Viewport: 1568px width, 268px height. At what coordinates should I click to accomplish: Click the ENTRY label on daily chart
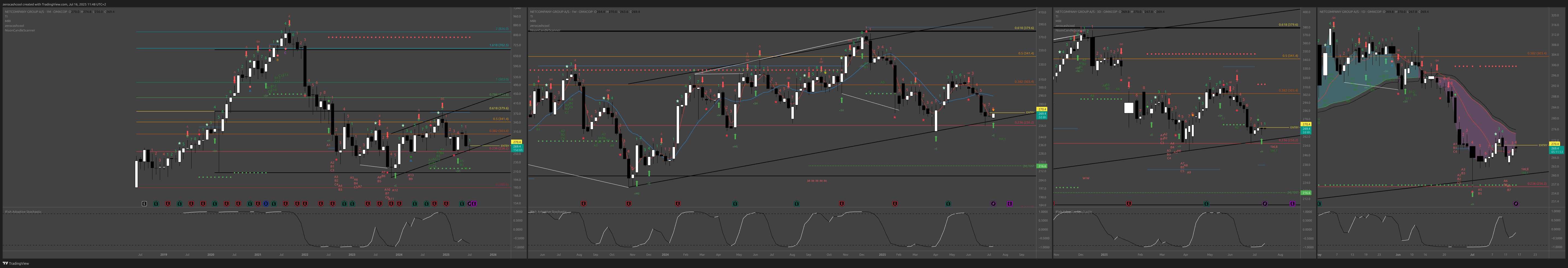(1543, 145)
